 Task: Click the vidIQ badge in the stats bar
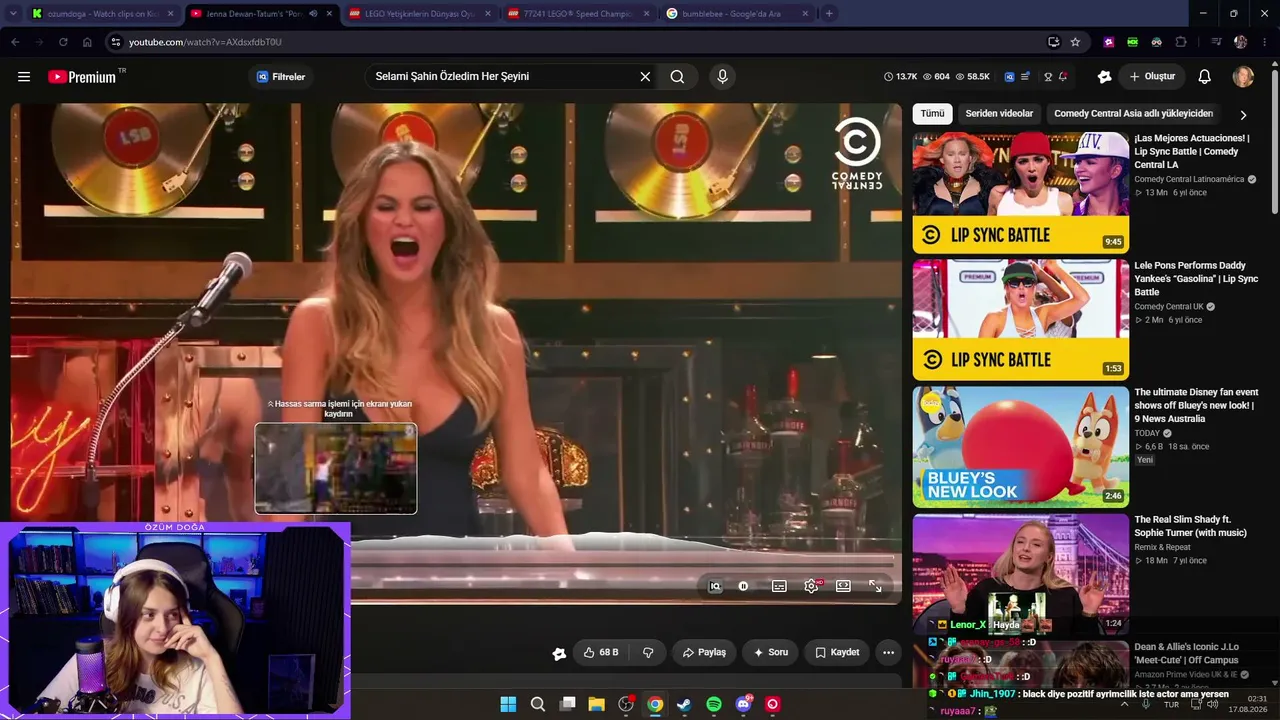tap(1010, 77)
